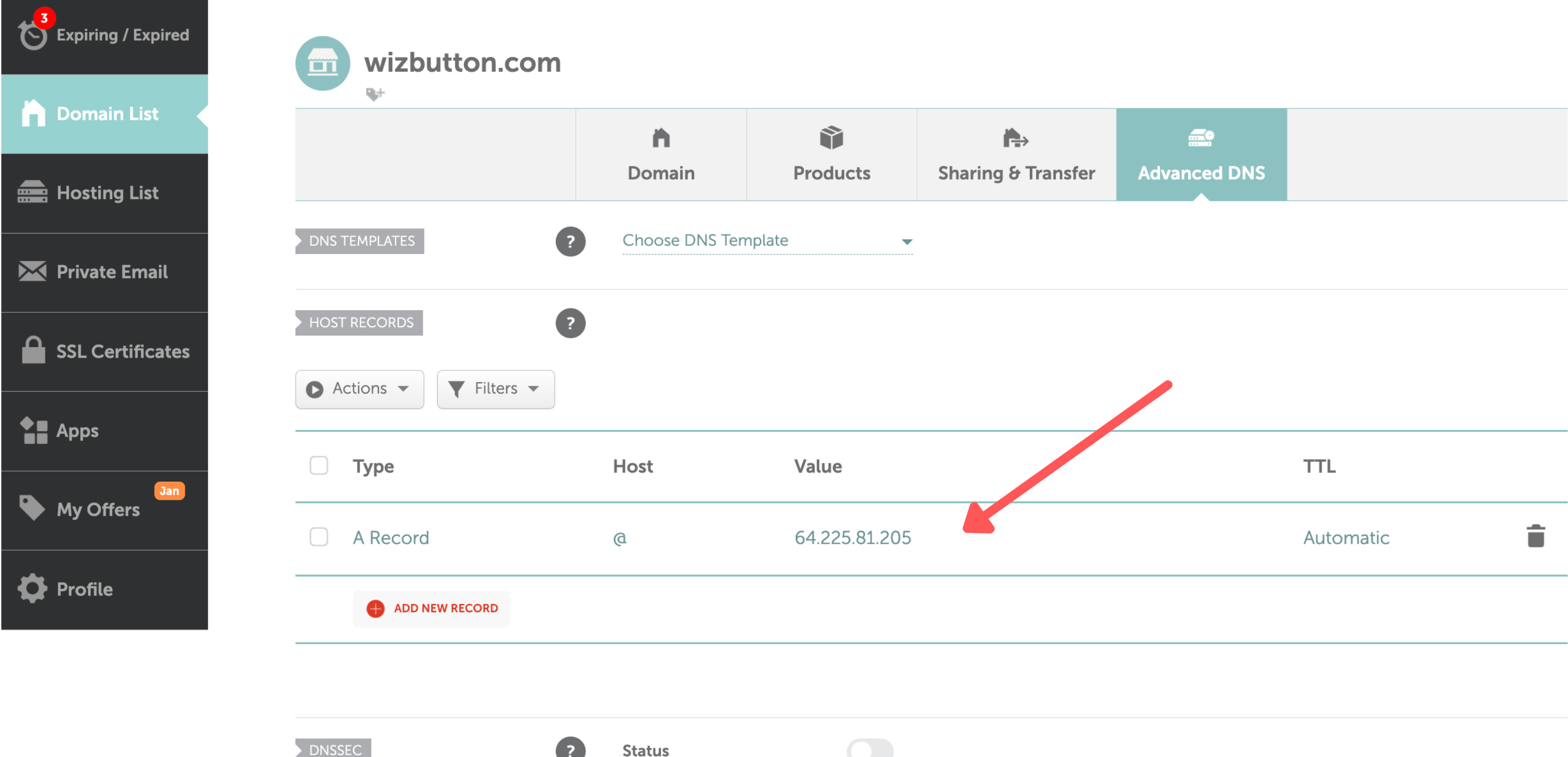Edit the 64.225.81.205 value field
The height and width of the screenshot is (757, 1568).
853,537
